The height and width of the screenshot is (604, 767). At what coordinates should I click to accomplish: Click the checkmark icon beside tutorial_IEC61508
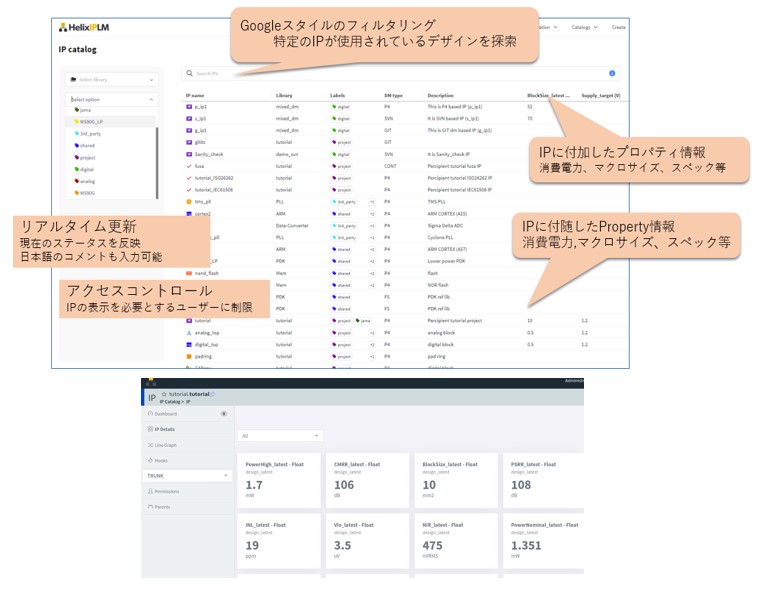189,190
